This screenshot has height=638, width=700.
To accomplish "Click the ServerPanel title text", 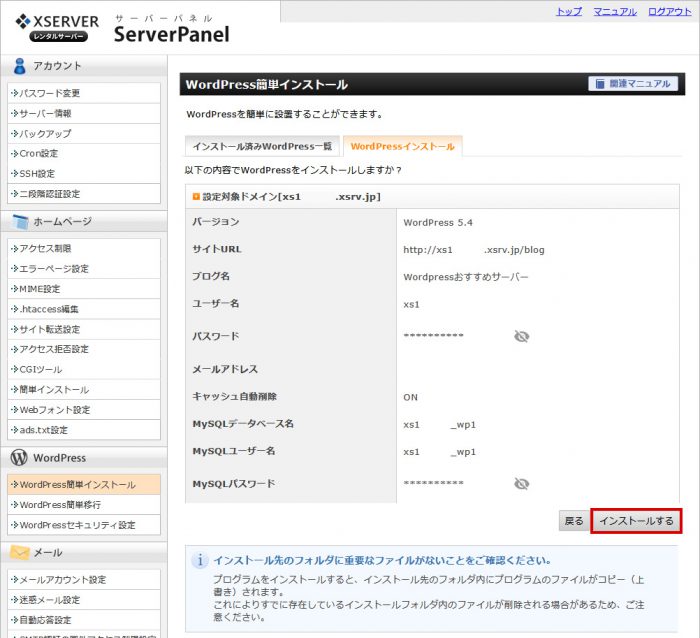I will pyautogui.click(x=171, y=34).
